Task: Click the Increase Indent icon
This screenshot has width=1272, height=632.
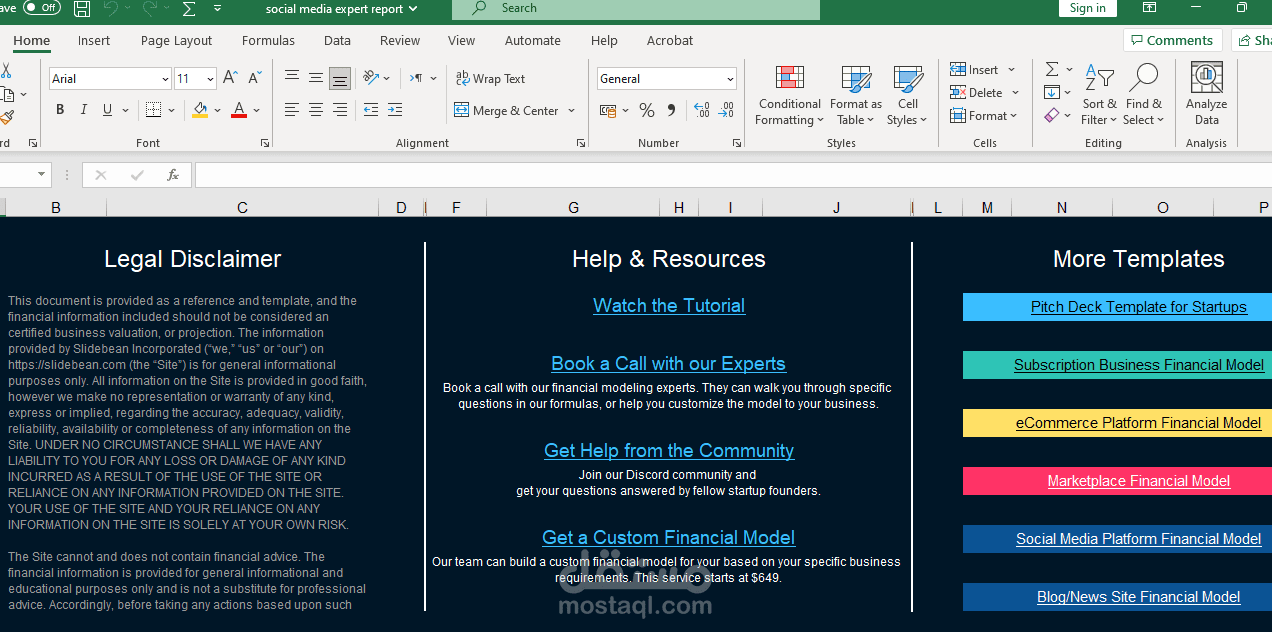Action: coord(395,110)
